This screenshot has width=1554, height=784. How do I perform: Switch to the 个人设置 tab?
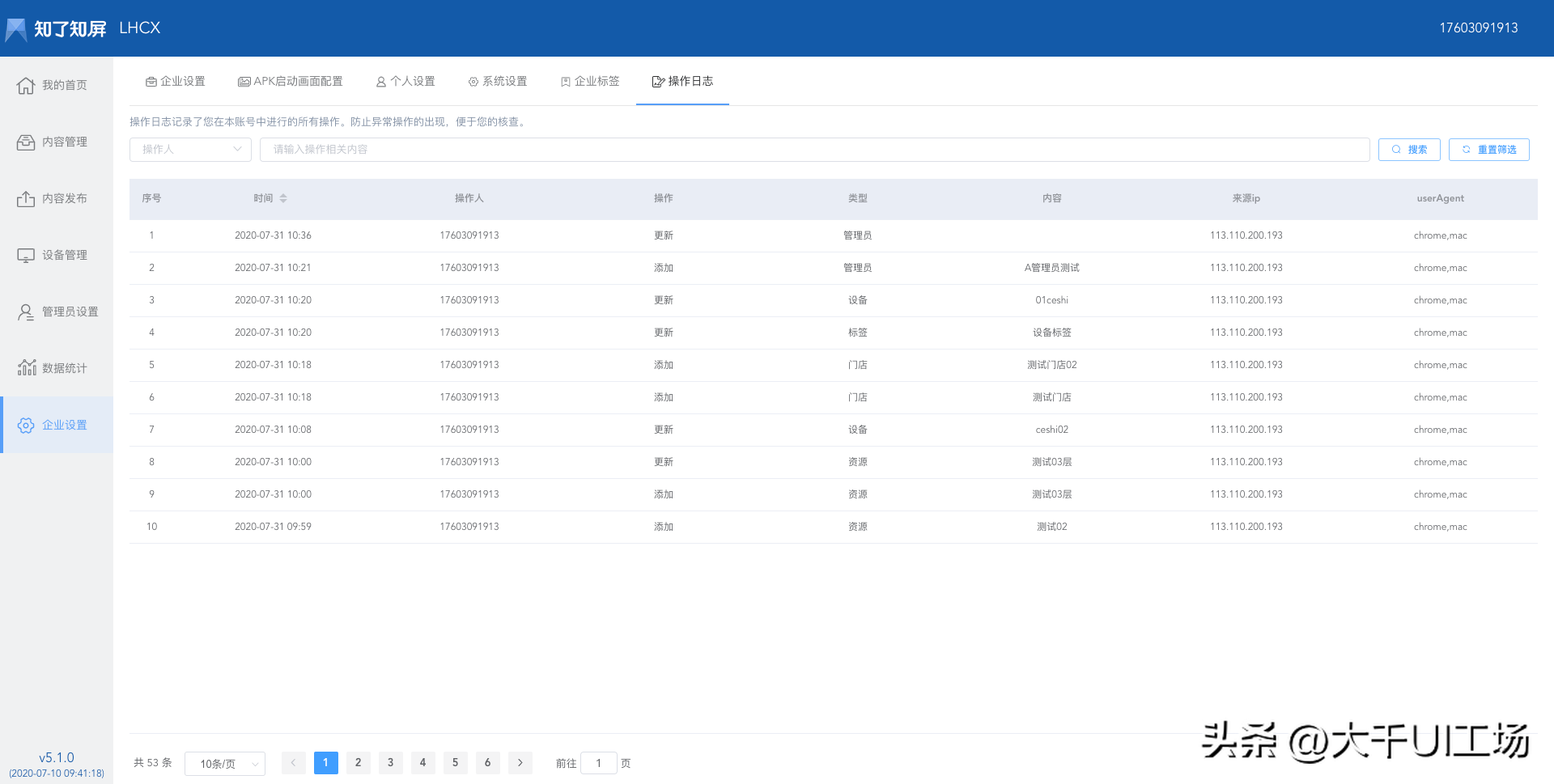pyautogui.click(x=405, y=81)
